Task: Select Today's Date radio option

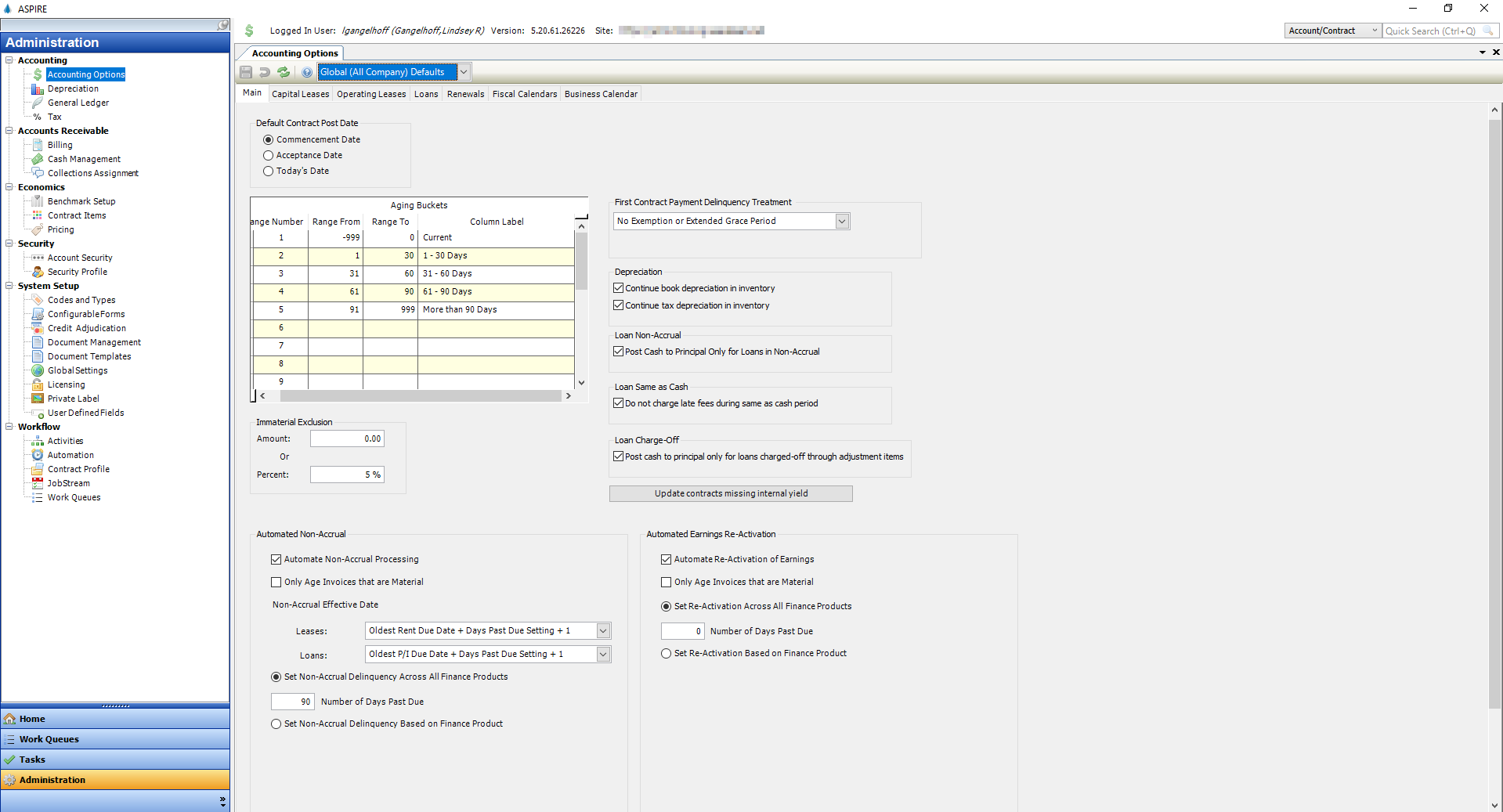Action: 268,171
